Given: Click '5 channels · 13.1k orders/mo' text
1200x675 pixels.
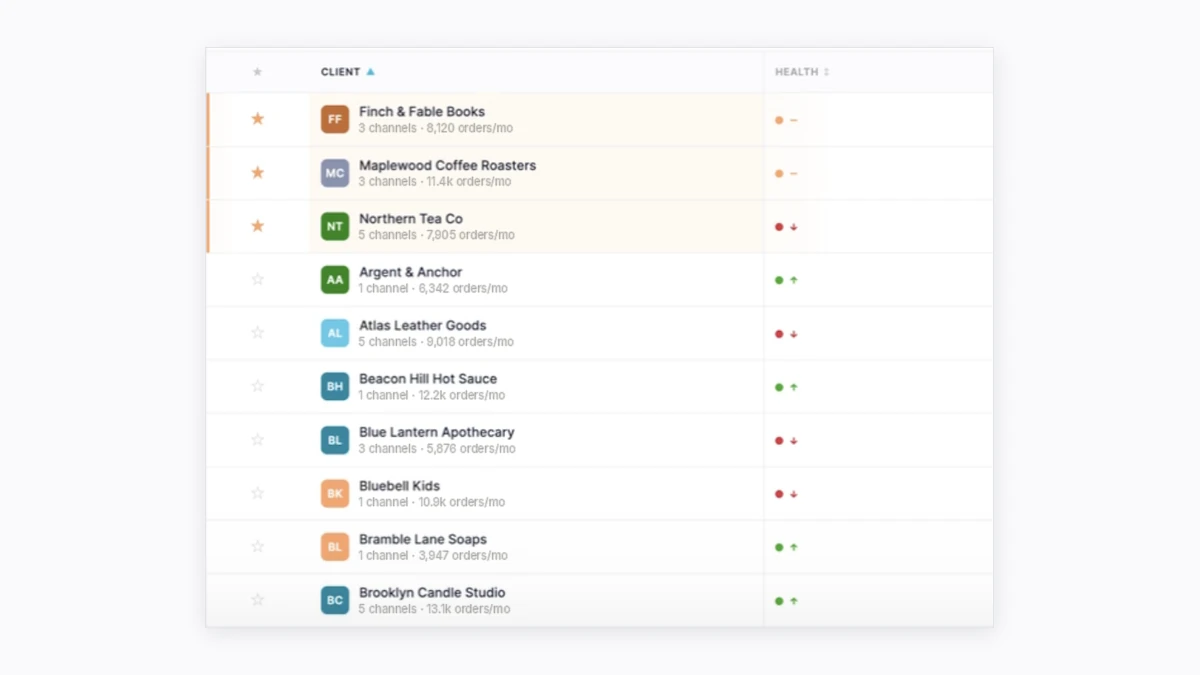Looking at the screenshot, I should click(435, 609).
